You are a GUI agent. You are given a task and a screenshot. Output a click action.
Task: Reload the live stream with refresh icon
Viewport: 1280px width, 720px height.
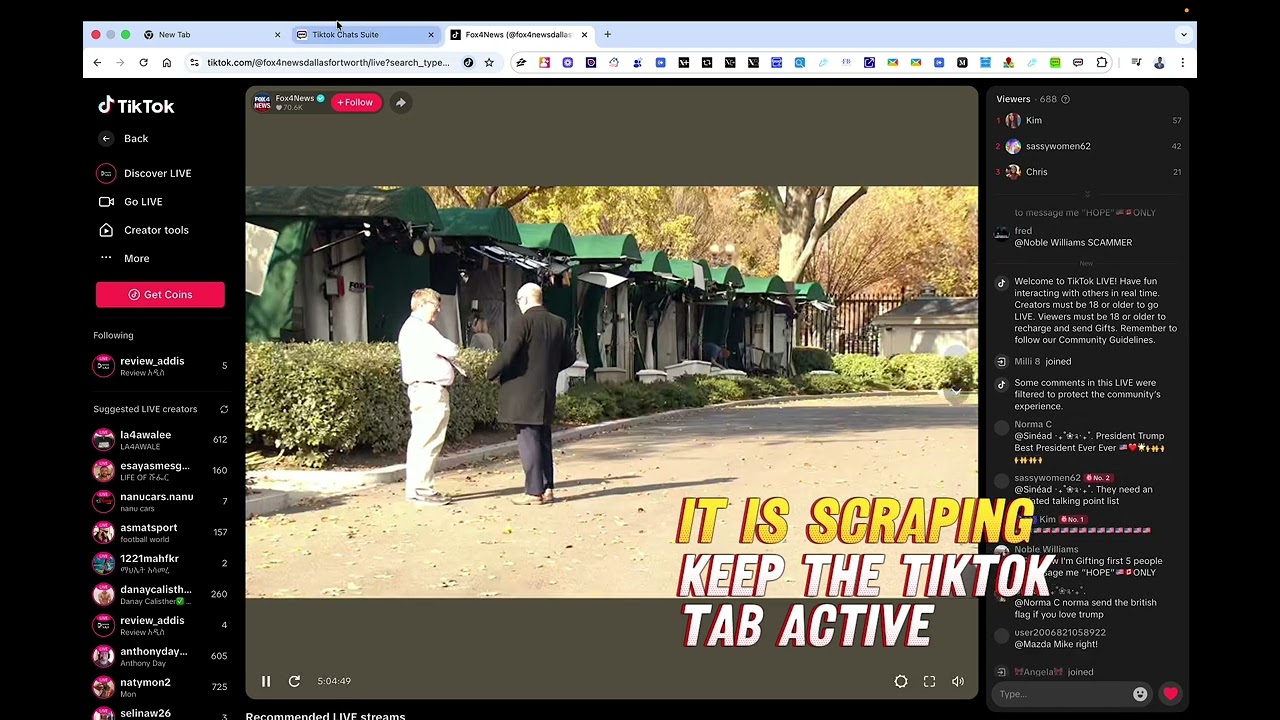click(294, 681)
